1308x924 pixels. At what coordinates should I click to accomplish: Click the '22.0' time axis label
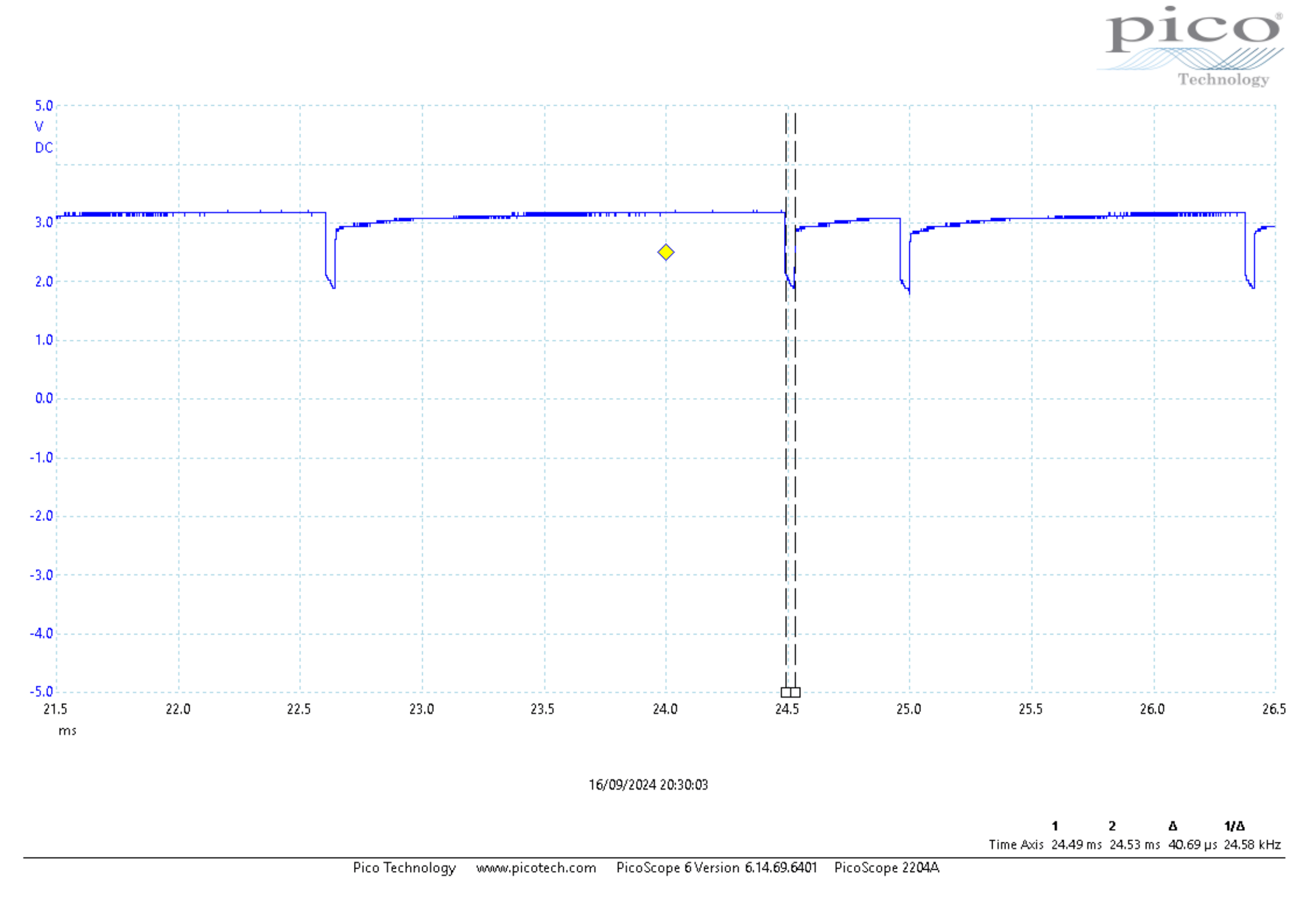(178, 709)
